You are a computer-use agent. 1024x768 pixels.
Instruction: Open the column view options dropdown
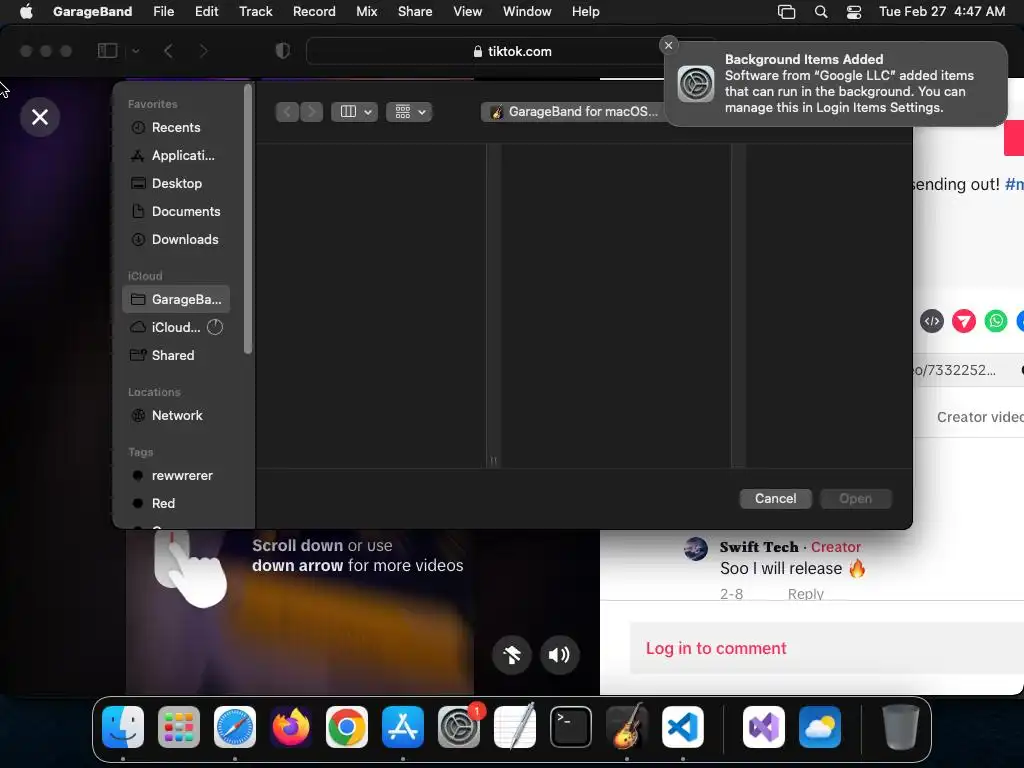tap(355, 112)
